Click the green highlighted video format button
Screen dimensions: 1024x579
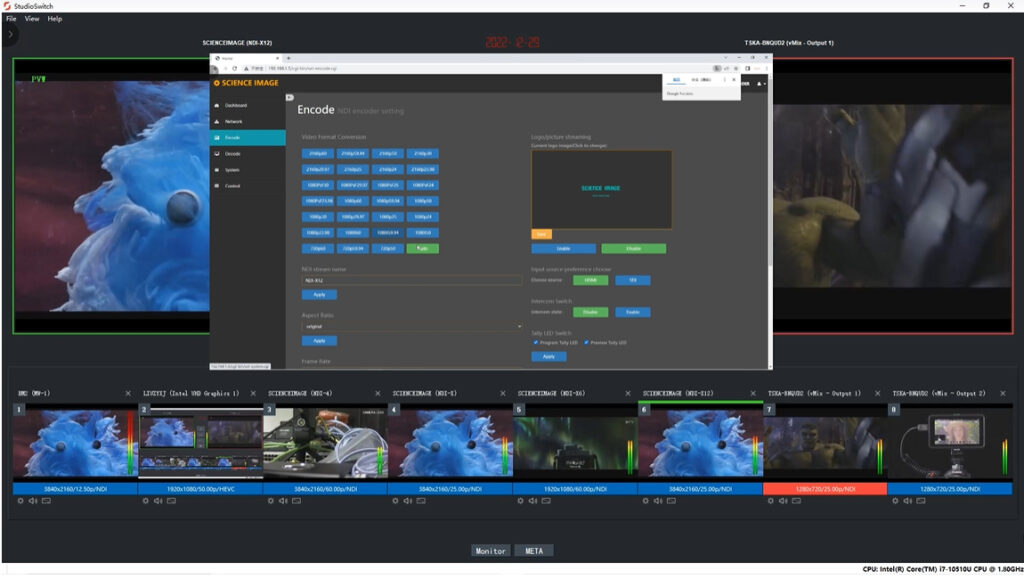coord(423,249)
